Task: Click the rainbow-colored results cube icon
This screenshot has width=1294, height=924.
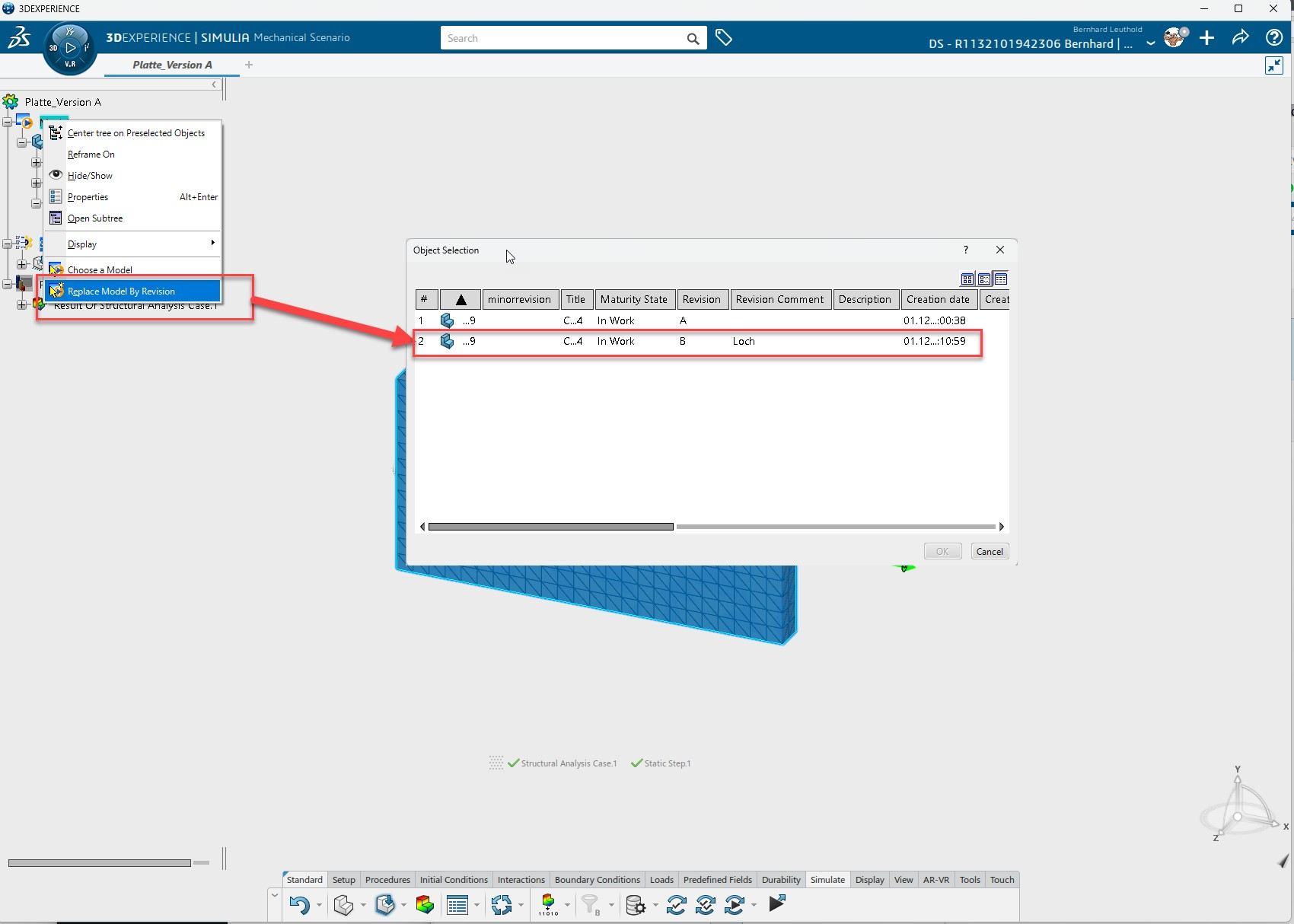Action: [425, 905]
